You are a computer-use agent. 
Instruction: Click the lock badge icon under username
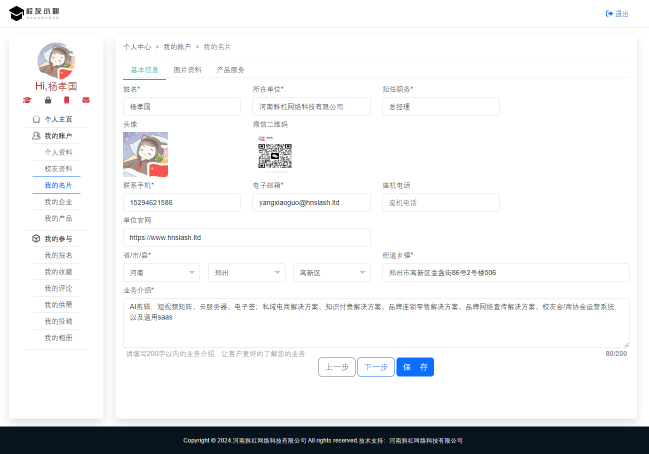pyautogui.click(x=48, y=100)
